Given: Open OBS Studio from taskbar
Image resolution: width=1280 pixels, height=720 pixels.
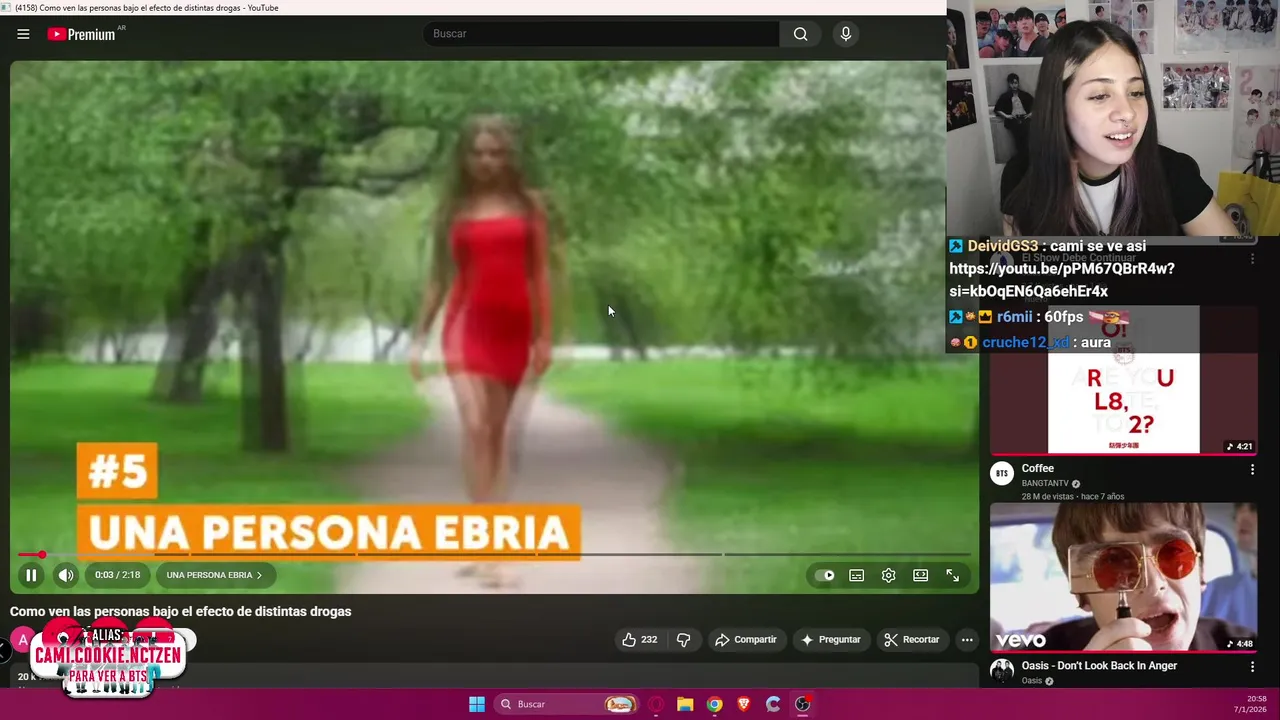Looking at the screenshot, I should click(802, 704).
